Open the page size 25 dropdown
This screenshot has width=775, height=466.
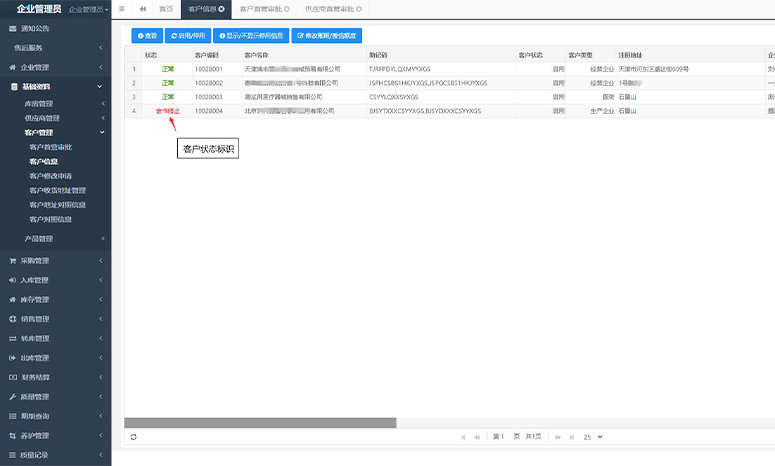tap(593, 437)
